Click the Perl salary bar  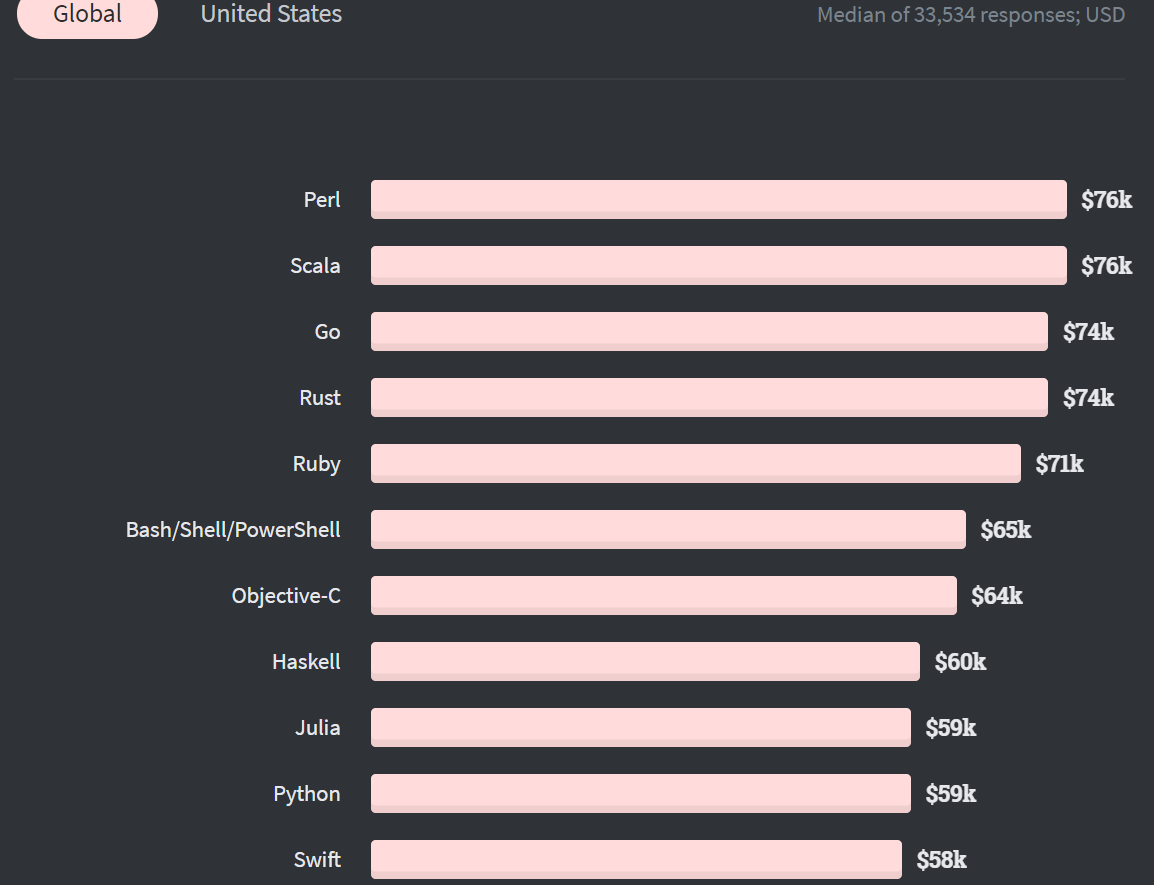(718, 199)
